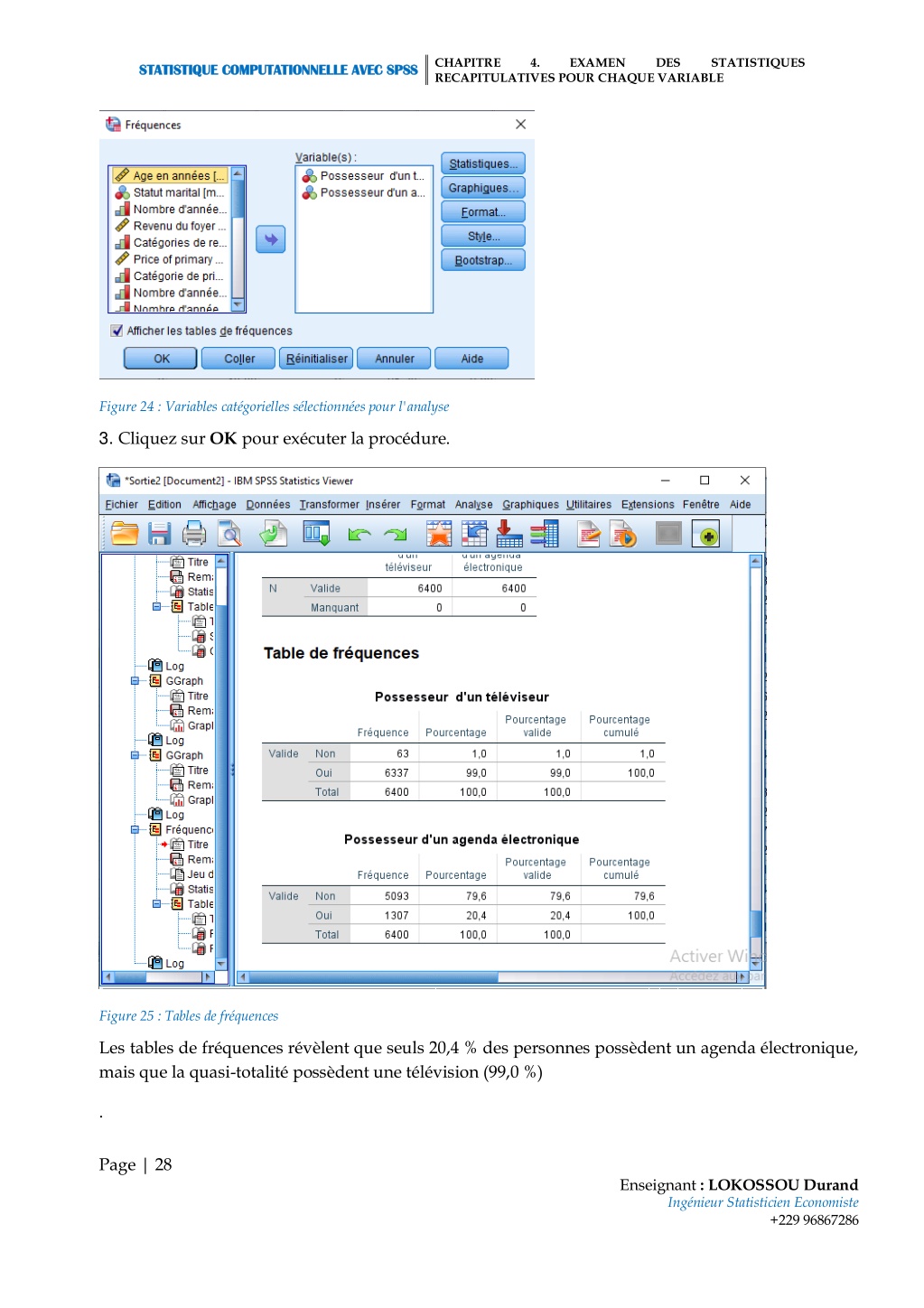Viewport: 924px width, 1308px height.
Task: Click the Coller button
Action: (239, 359)
